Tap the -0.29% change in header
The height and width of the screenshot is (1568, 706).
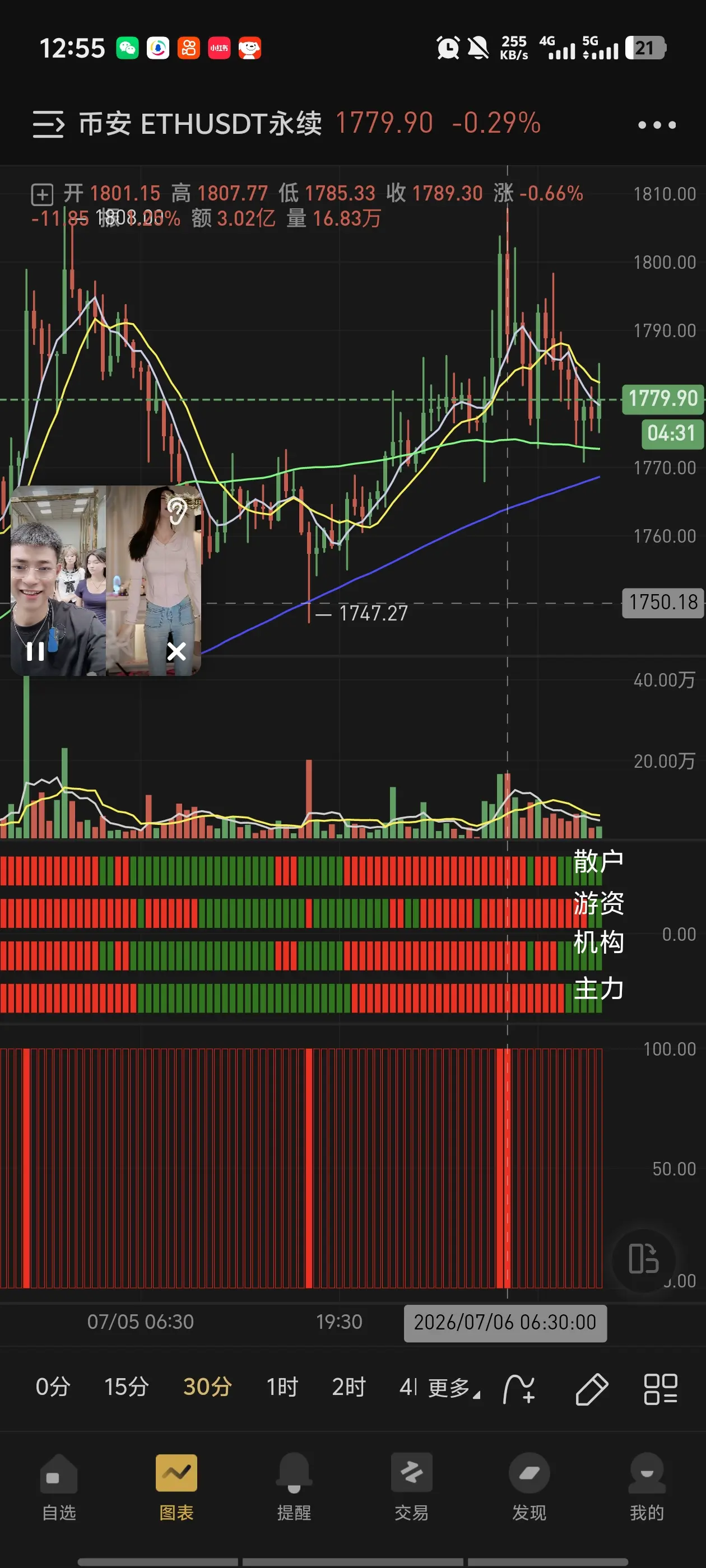(496, 123)
